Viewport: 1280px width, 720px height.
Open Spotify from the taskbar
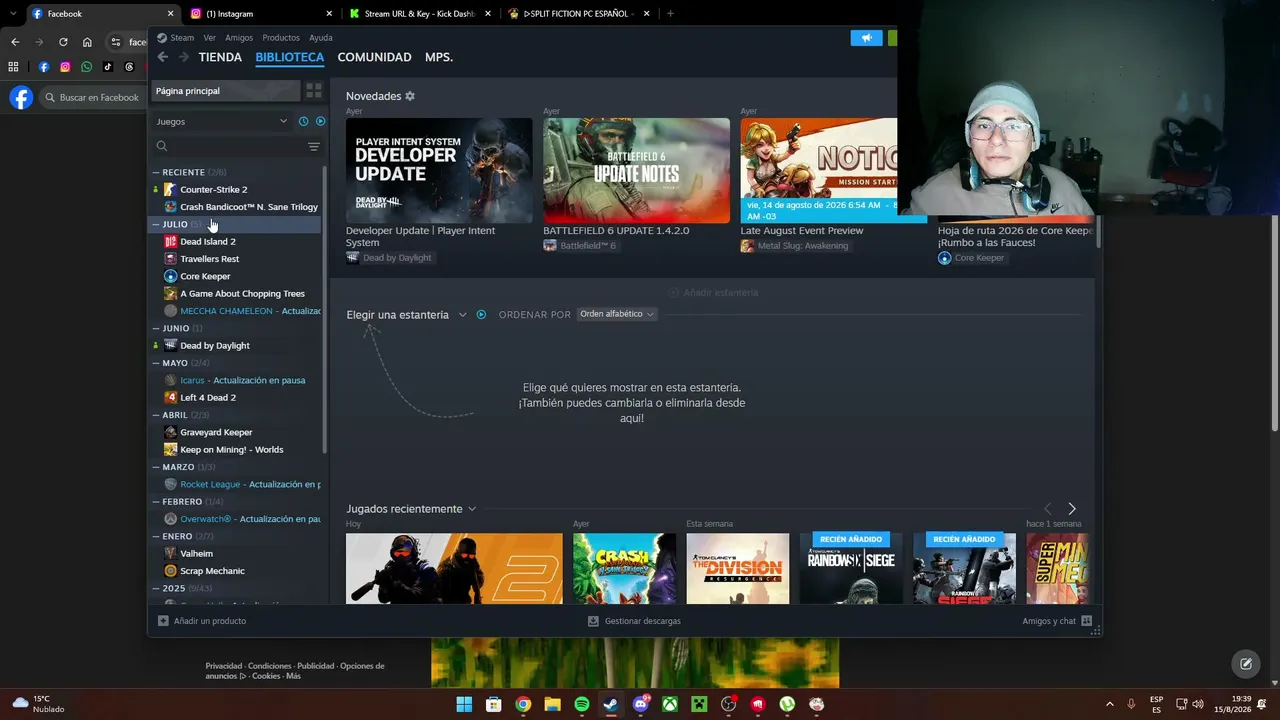tap(582, 704)
